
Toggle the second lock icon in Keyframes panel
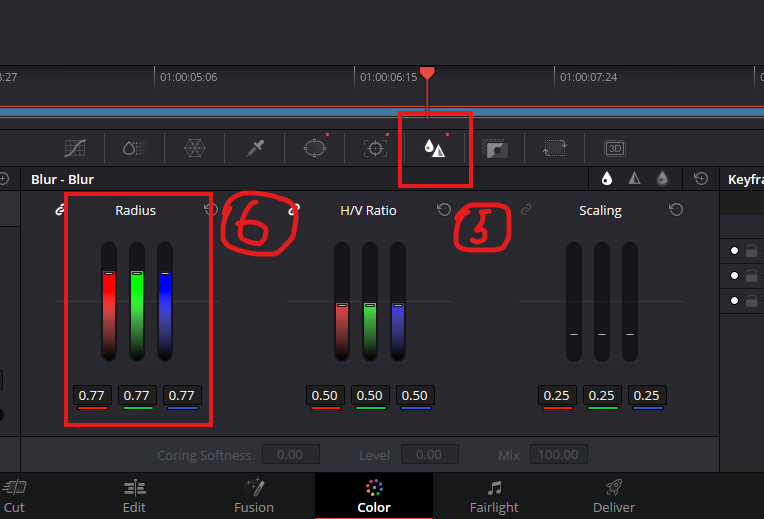point(752,276)
